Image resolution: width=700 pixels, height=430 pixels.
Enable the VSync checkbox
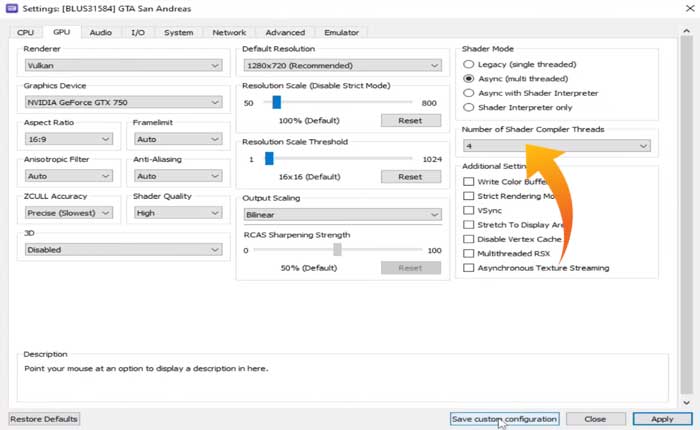[x=469, y=211]
